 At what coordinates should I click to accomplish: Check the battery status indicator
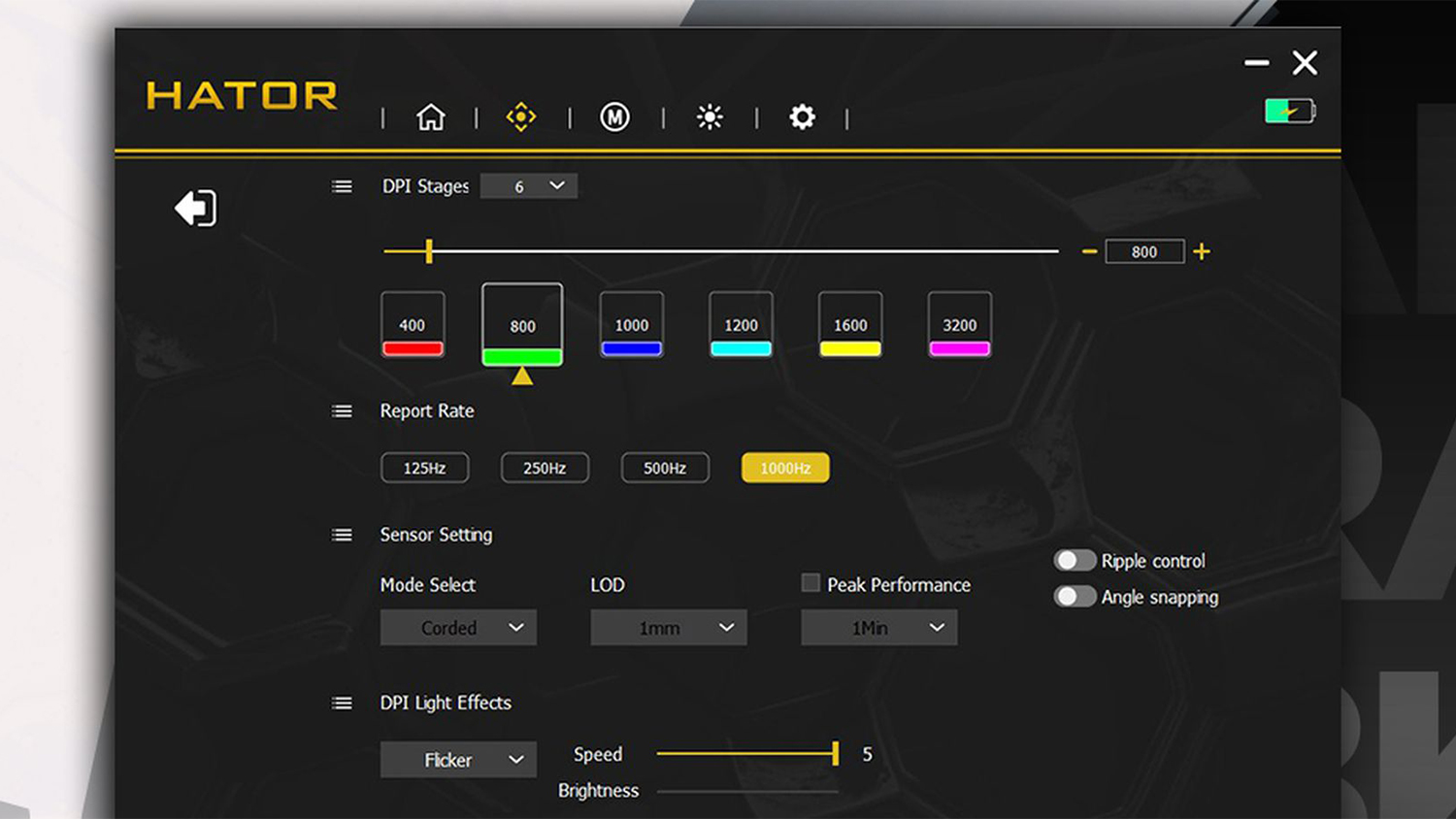(x=1290, y=111)
